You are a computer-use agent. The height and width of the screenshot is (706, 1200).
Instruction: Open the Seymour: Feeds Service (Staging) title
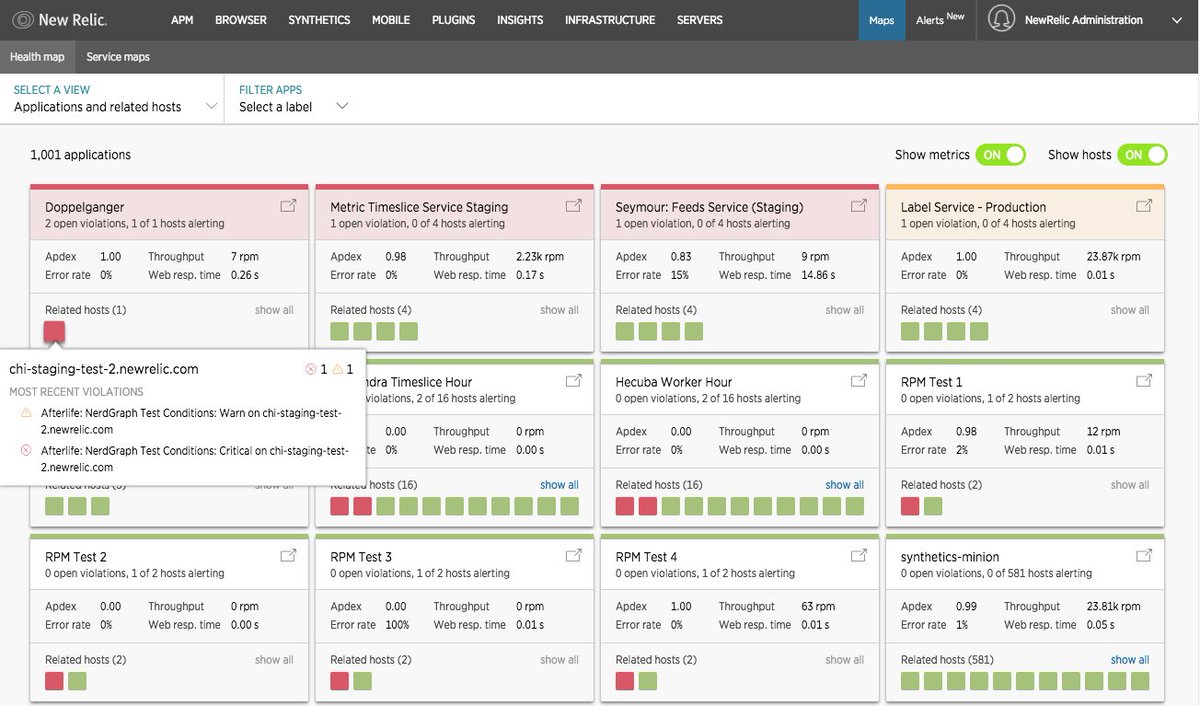point(709,207)
